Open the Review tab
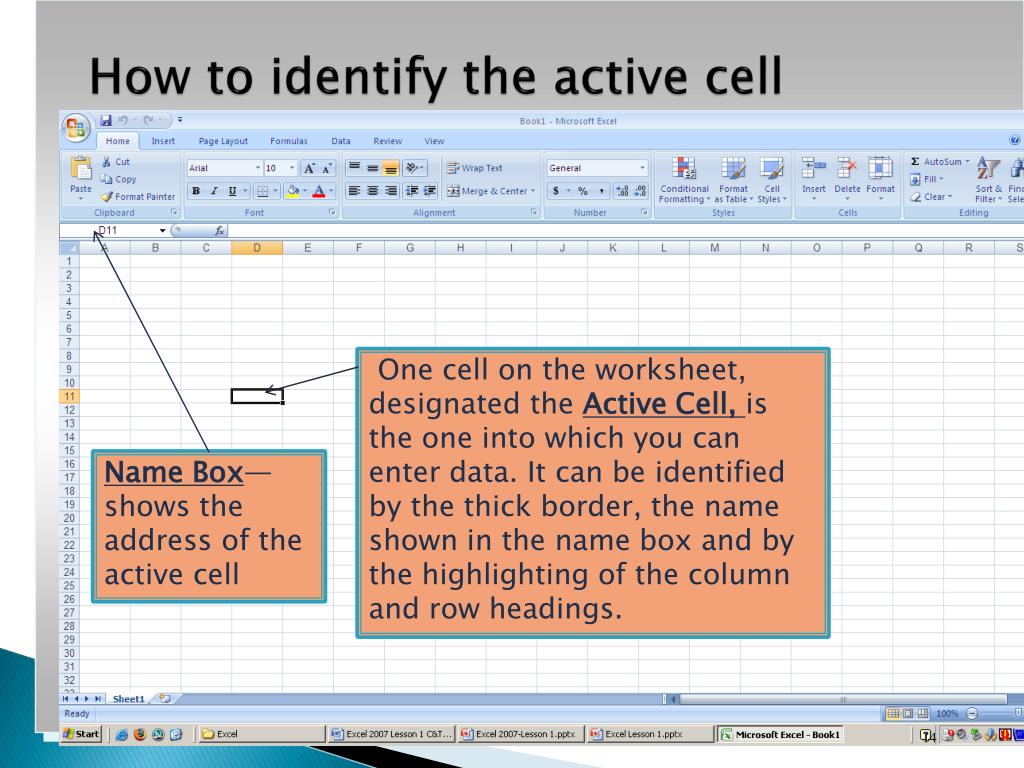The image size is (1024, 768). tap(388, 141)
